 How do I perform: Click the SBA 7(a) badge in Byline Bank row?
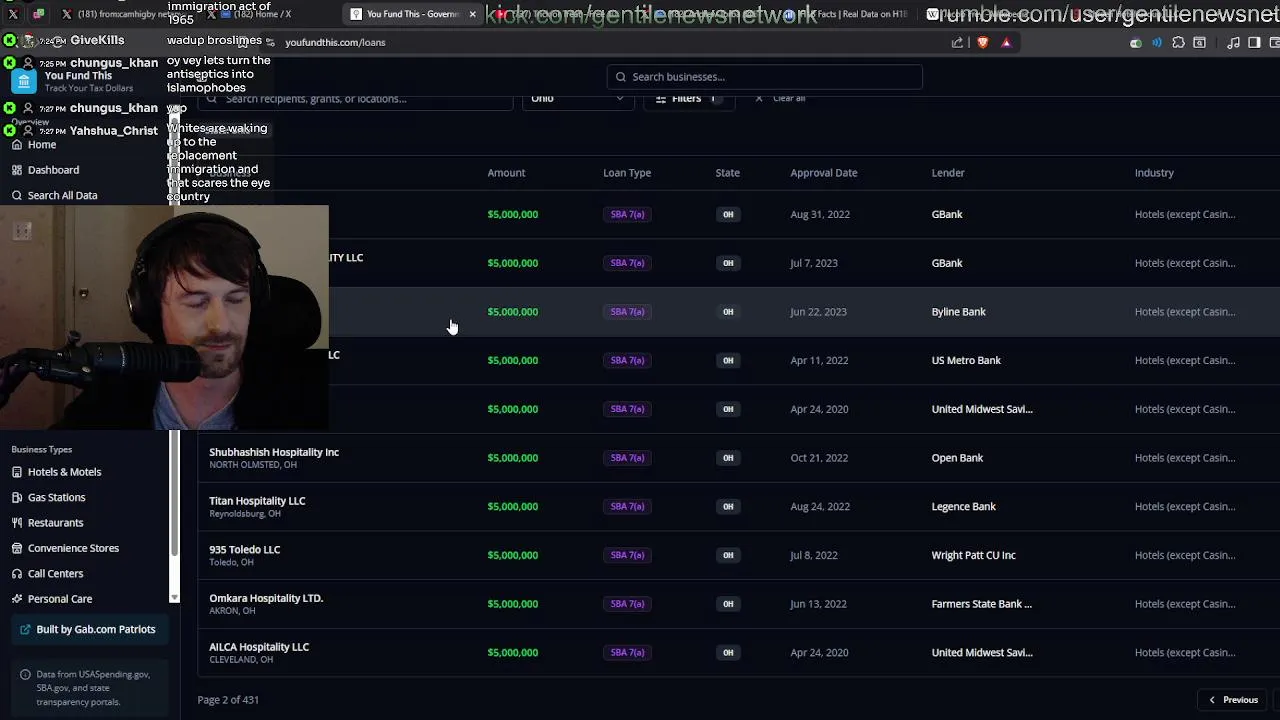pos(627,312)
